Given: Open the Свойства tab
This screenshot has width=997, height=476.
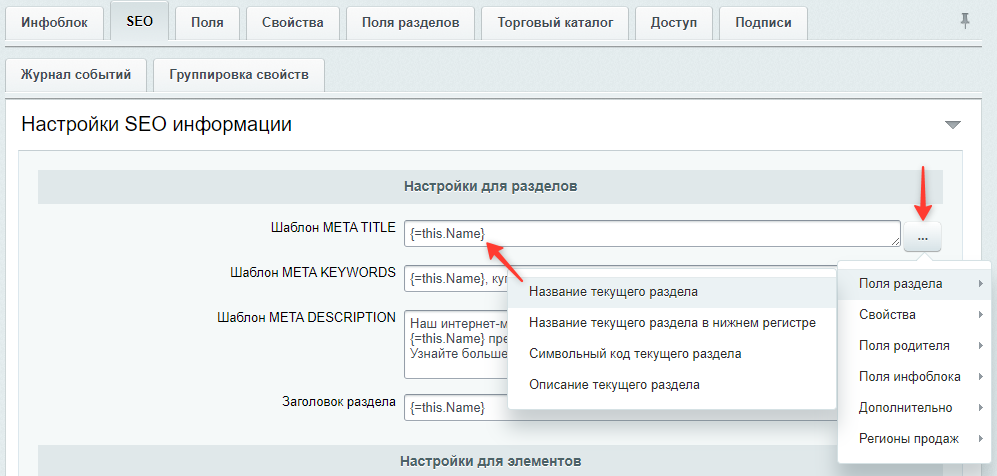Looking at the screenshot, I should pos(292,24).
